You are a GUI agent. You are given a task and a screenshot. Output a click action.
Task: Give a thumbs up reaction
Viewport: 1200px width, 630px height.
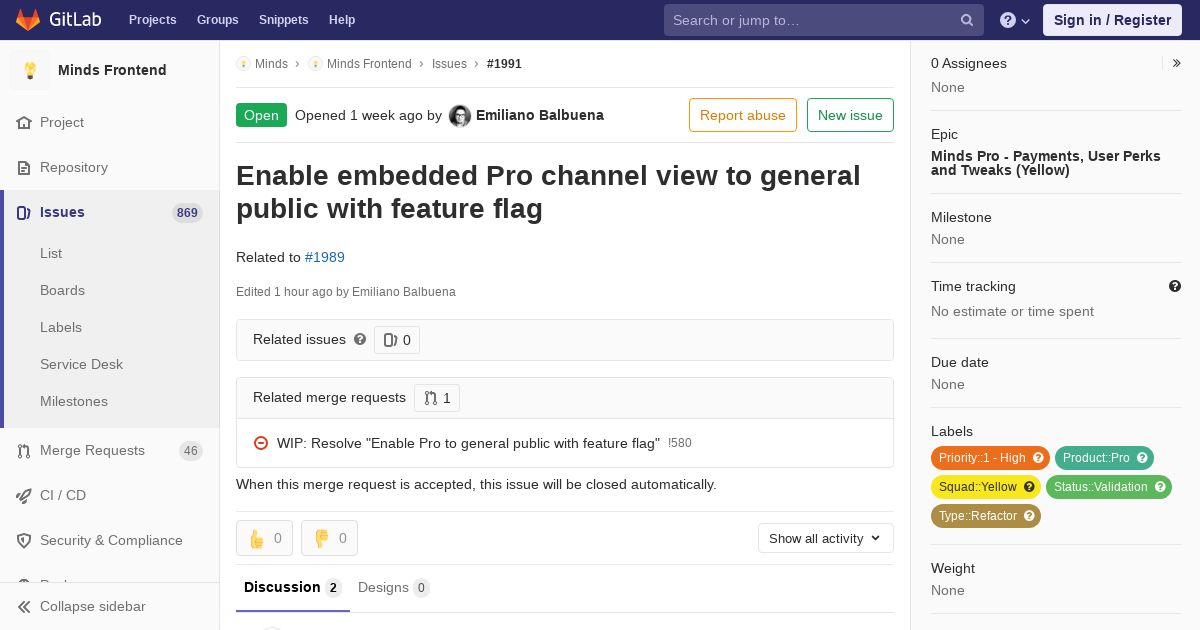[264, 538]
